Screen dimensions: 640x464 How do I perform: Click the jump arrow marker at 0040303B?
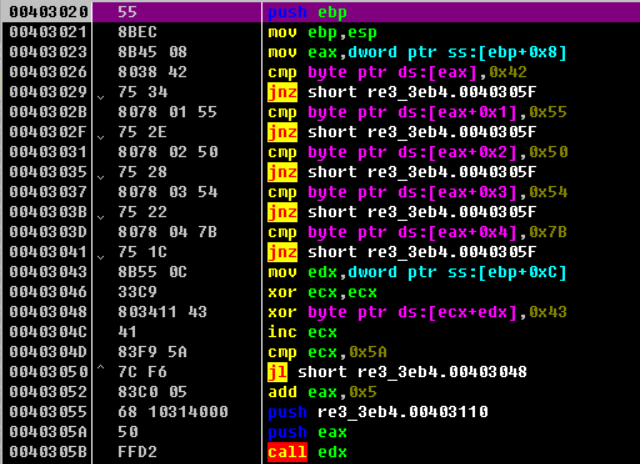[100, 217]
